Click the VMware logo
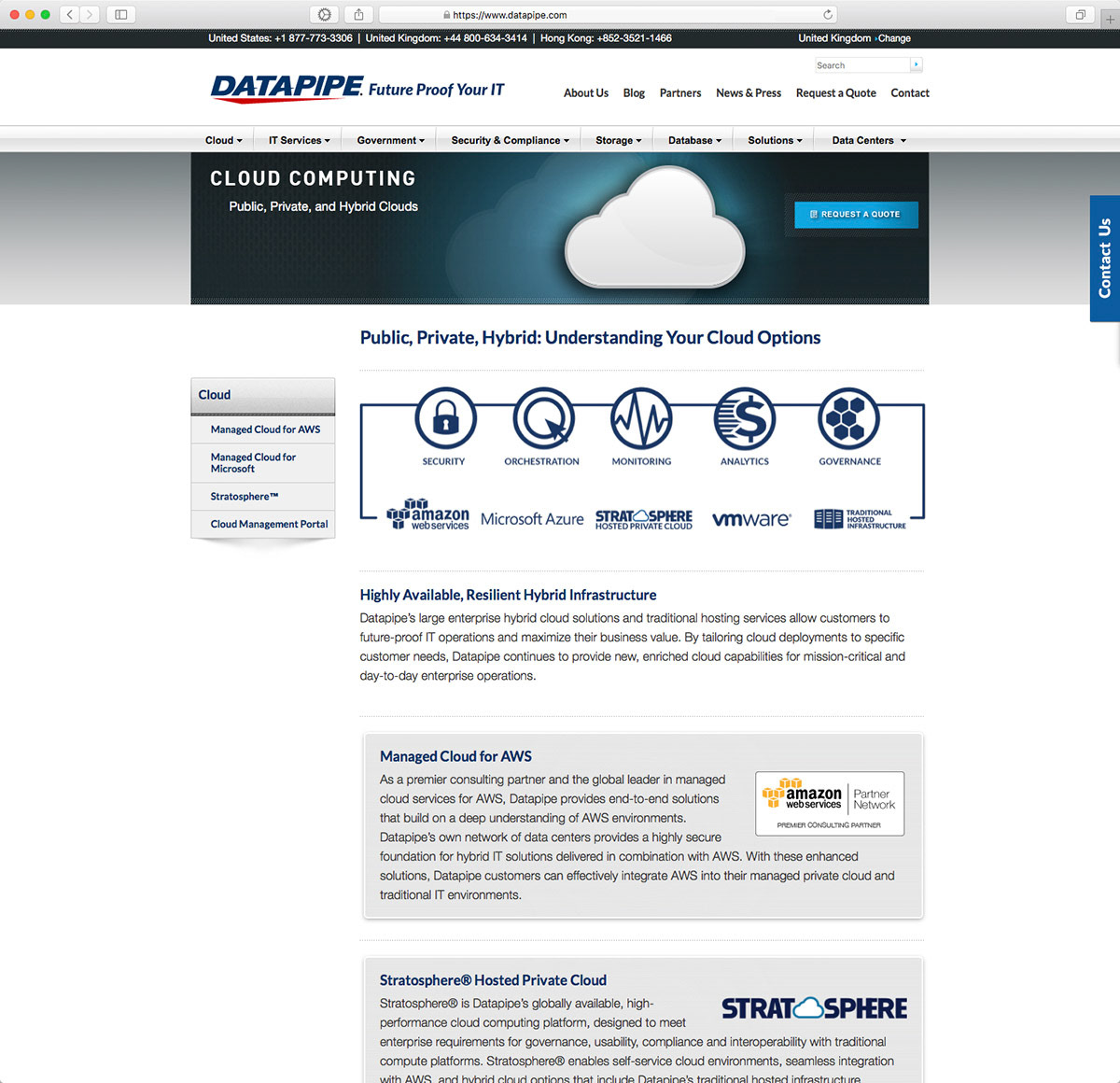Image resolution: width=1120 pixels, height=1083 pixels. tap(751, 519)
